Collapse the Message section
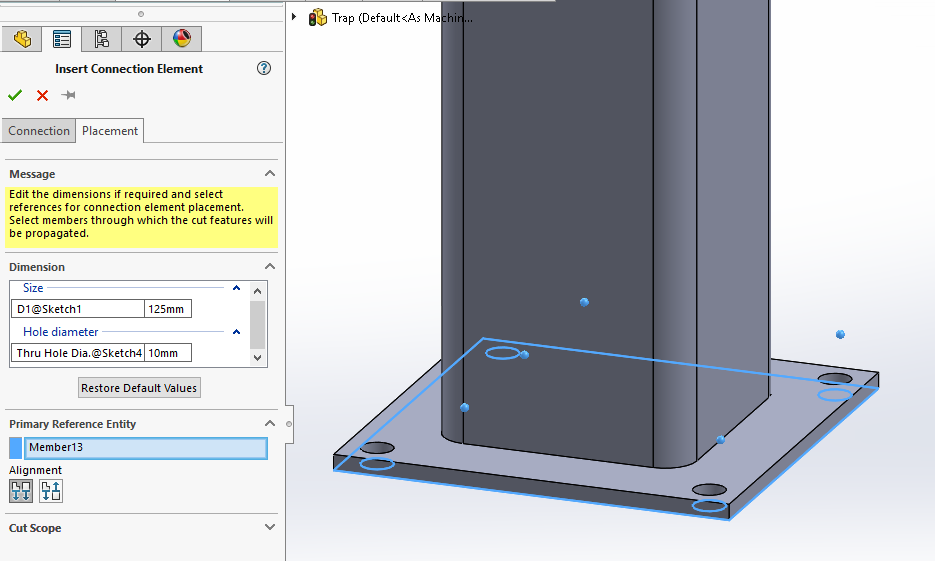Image resolution: width=935 pixels, height=561 pixels. coord(270,173)
